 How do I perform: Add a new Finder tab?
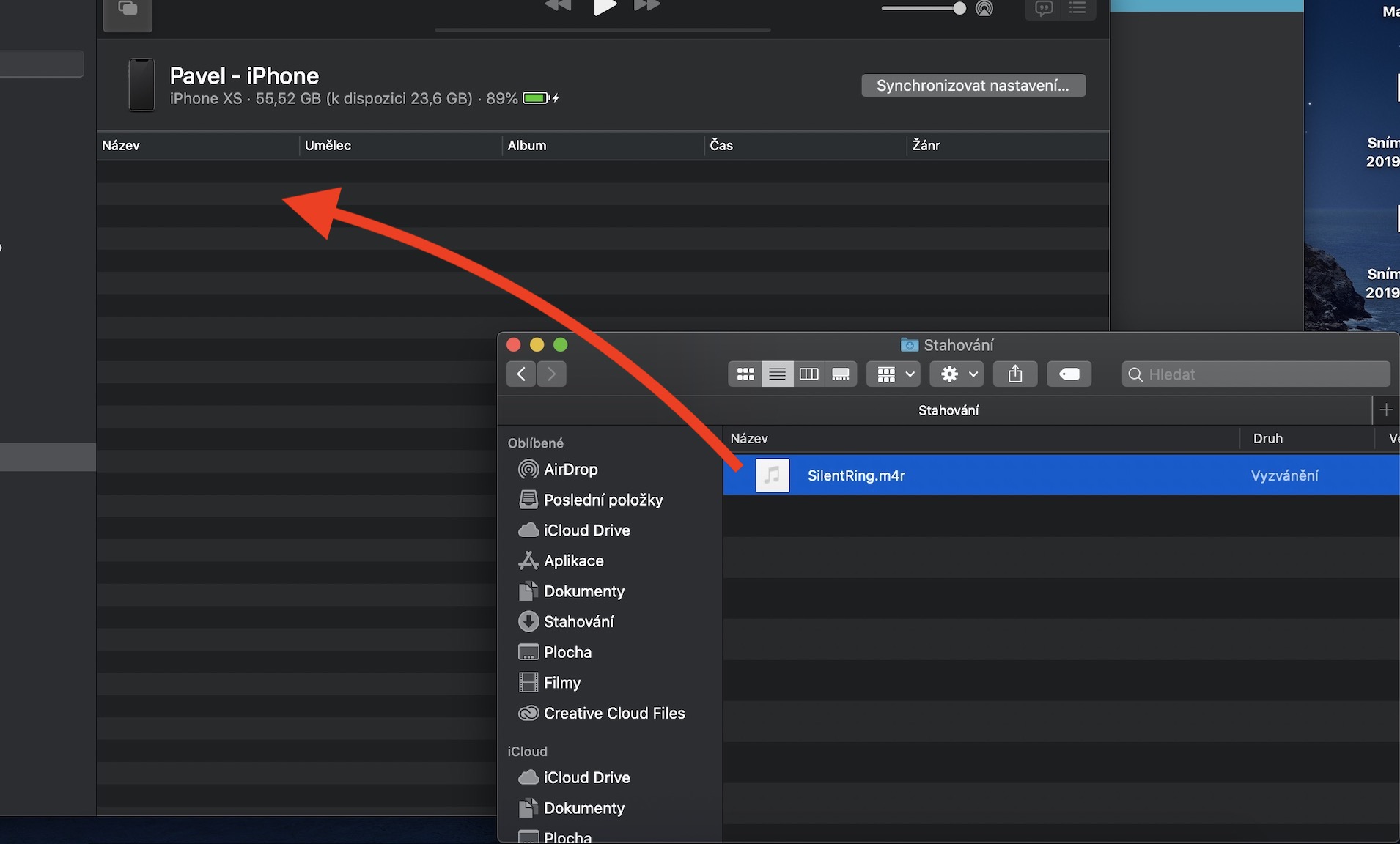[x=1385, y=410]
